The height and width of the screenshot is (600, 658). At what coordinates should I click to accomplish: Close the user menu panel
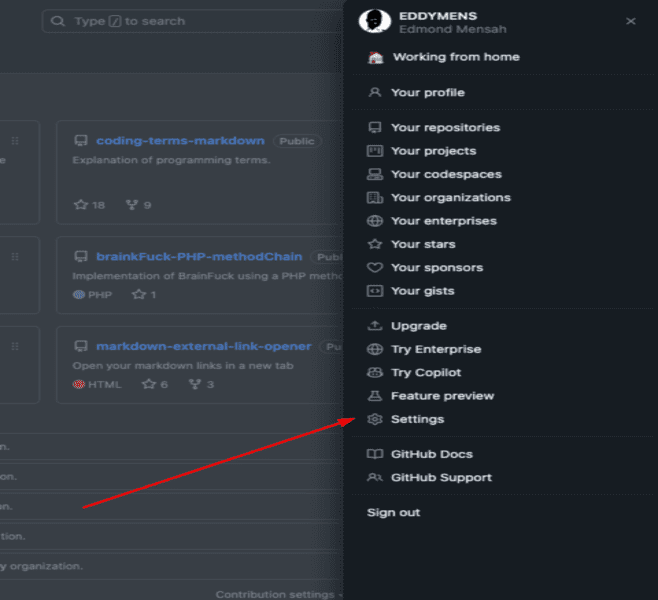[630, 21]
